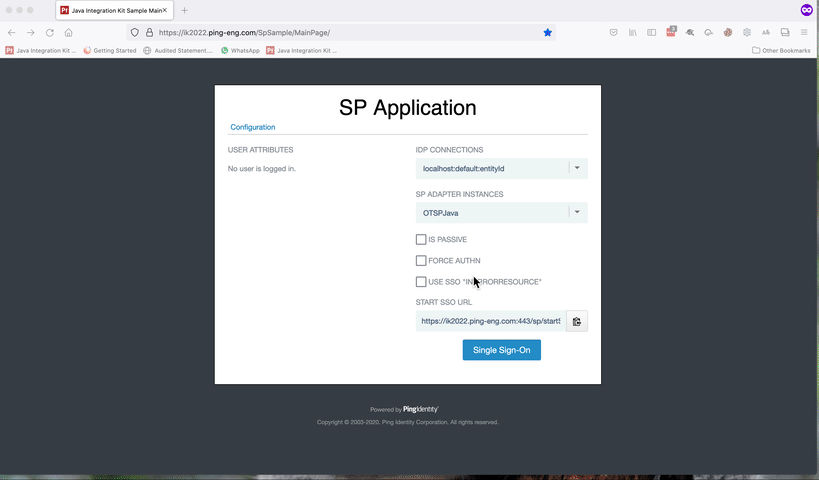819x480 pixels.
Task: Click the gray hexagon extension icon
Action: (747, 32)
